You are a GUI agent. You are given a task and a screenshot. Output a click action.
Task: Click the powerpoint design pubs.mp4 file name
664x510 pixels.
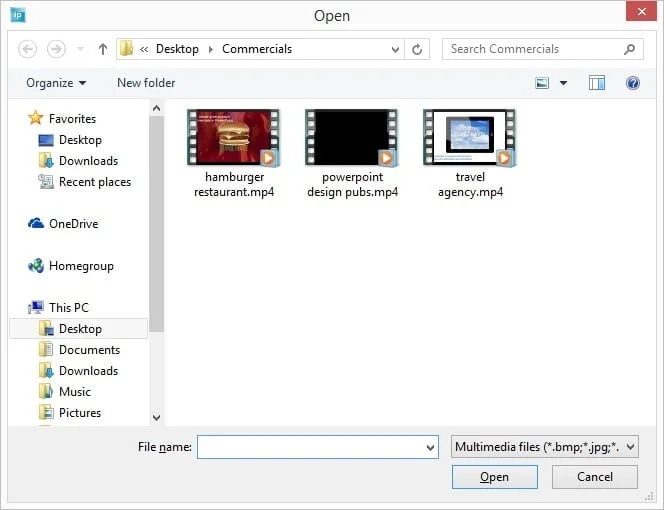click(x=352, y=185)
